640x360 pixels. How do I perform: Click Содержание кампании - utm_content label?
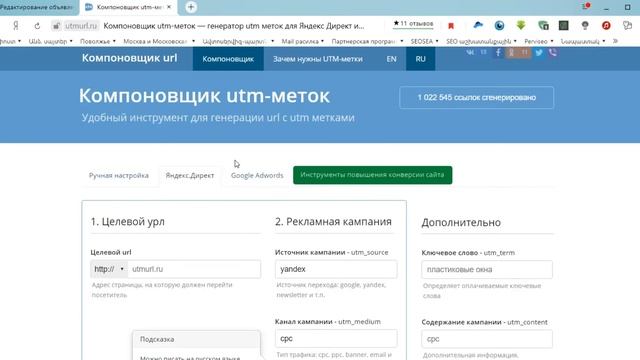[x=484, y=322]
